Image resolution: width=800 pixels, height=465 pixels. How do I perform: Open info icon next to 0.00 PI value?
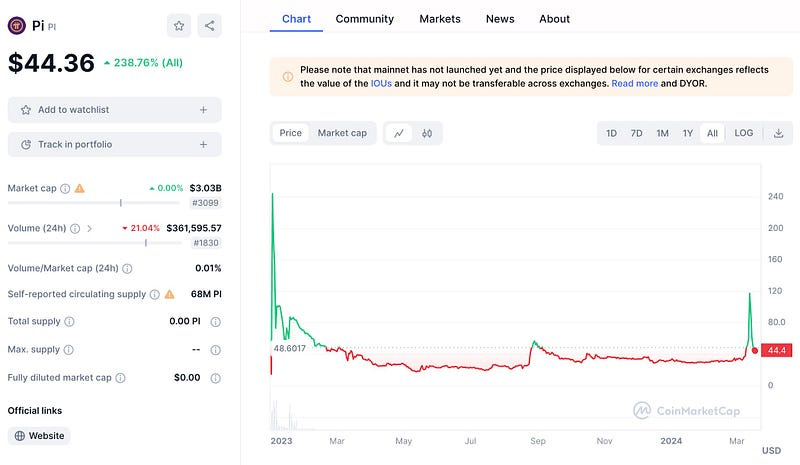(216, 322)
